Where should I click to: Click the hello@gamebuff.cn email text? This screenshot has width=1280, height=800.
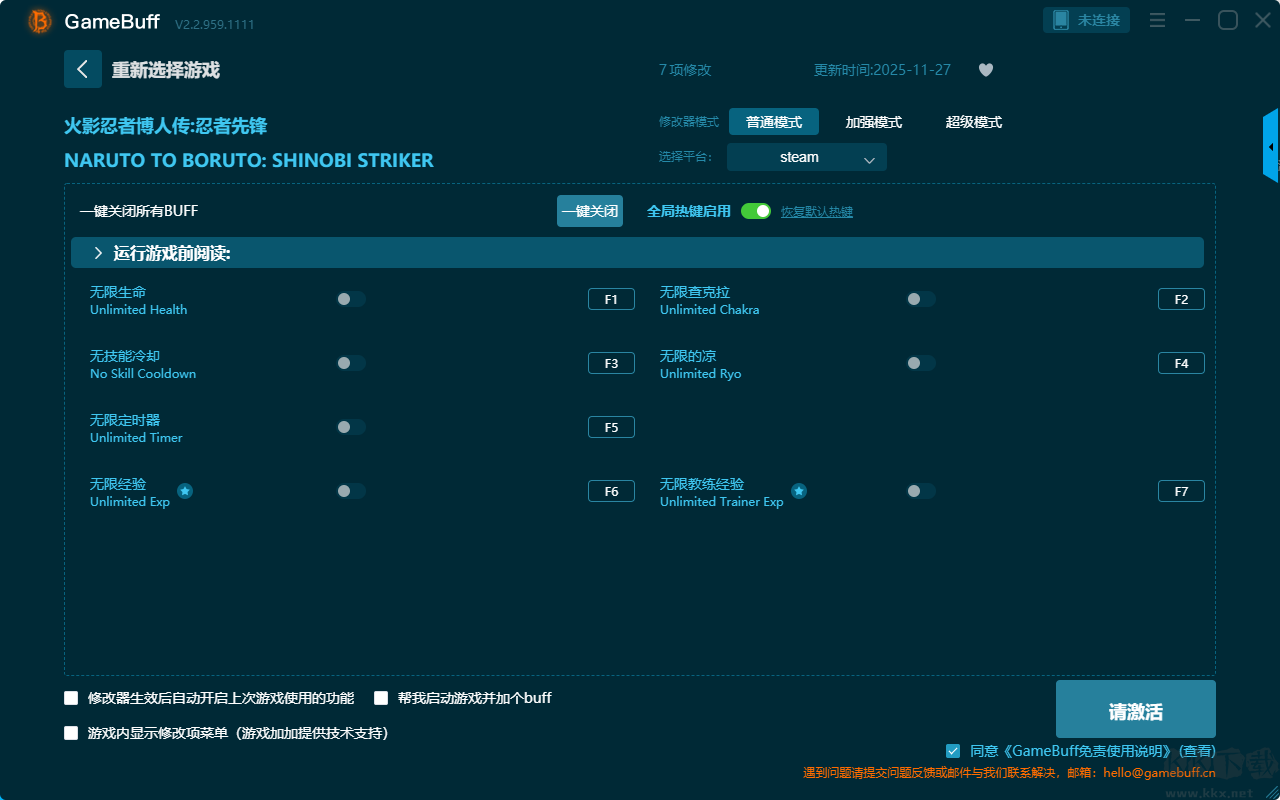tap(1159, 773)
